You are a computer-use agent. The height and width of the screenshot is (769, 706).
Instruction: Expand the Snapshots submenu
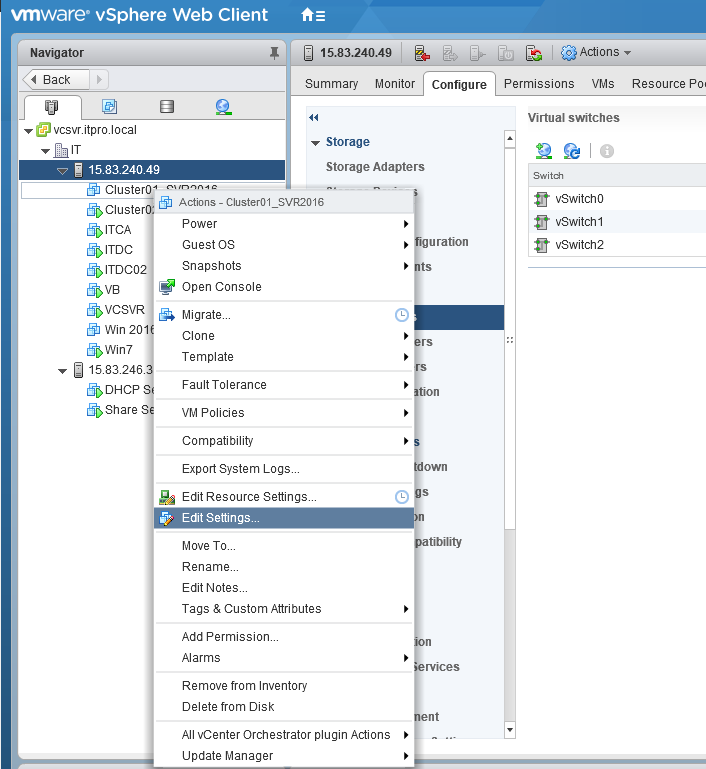coord(284,266)
